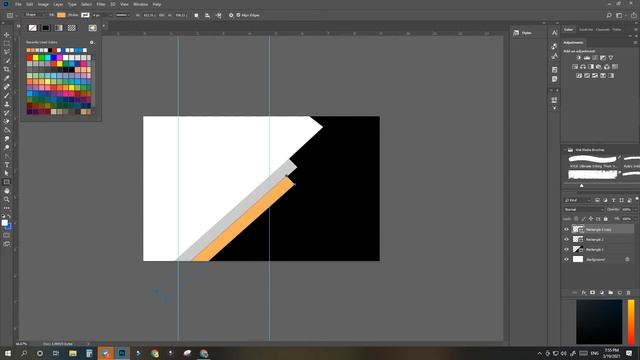Select the Rectangular Marquee tool
Screen dimensions: 640x360
coord(7,43)
